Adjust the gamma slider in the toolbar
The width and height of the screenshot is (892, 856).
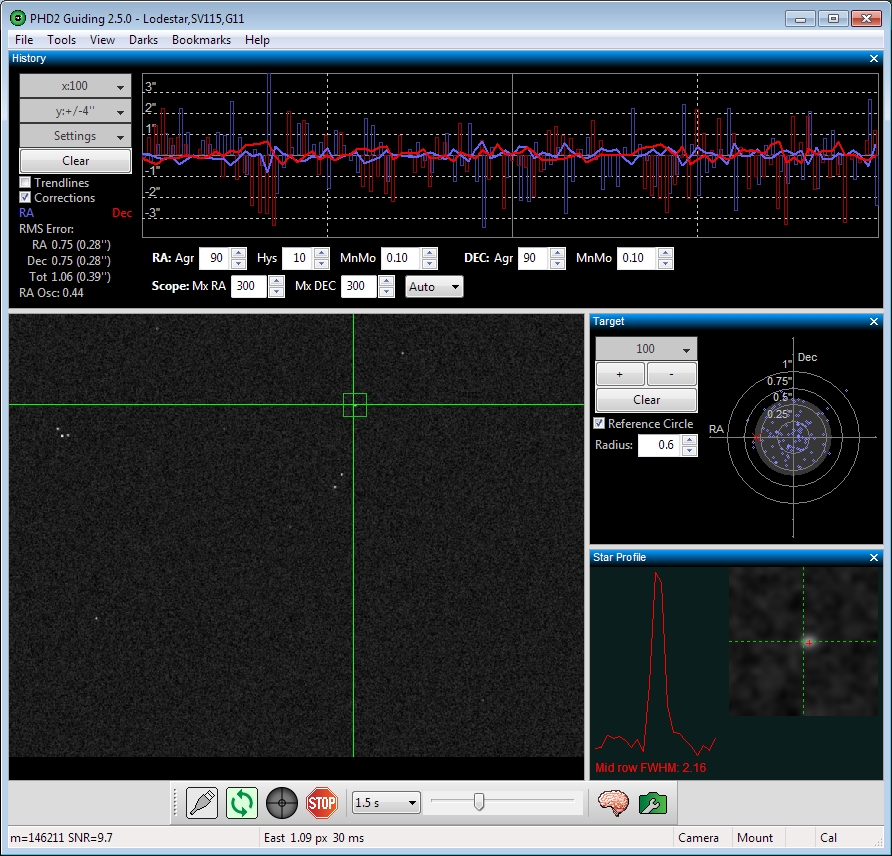(x=479, y=801)
